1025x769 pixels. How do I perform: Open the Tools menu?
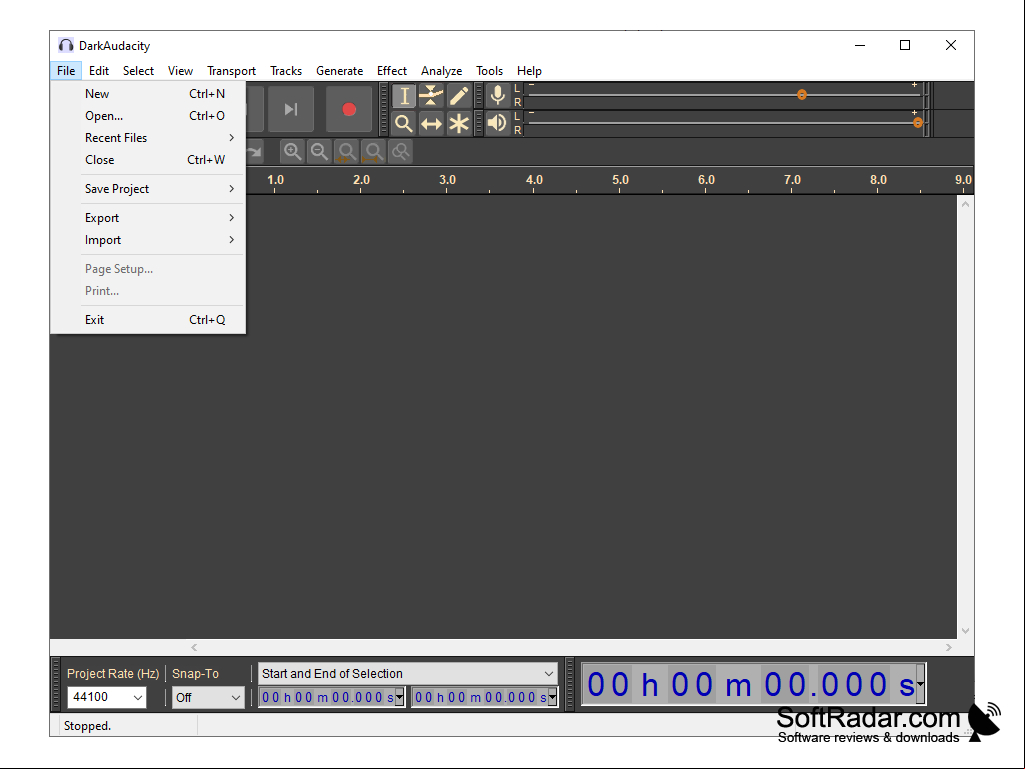pos(489,71)
